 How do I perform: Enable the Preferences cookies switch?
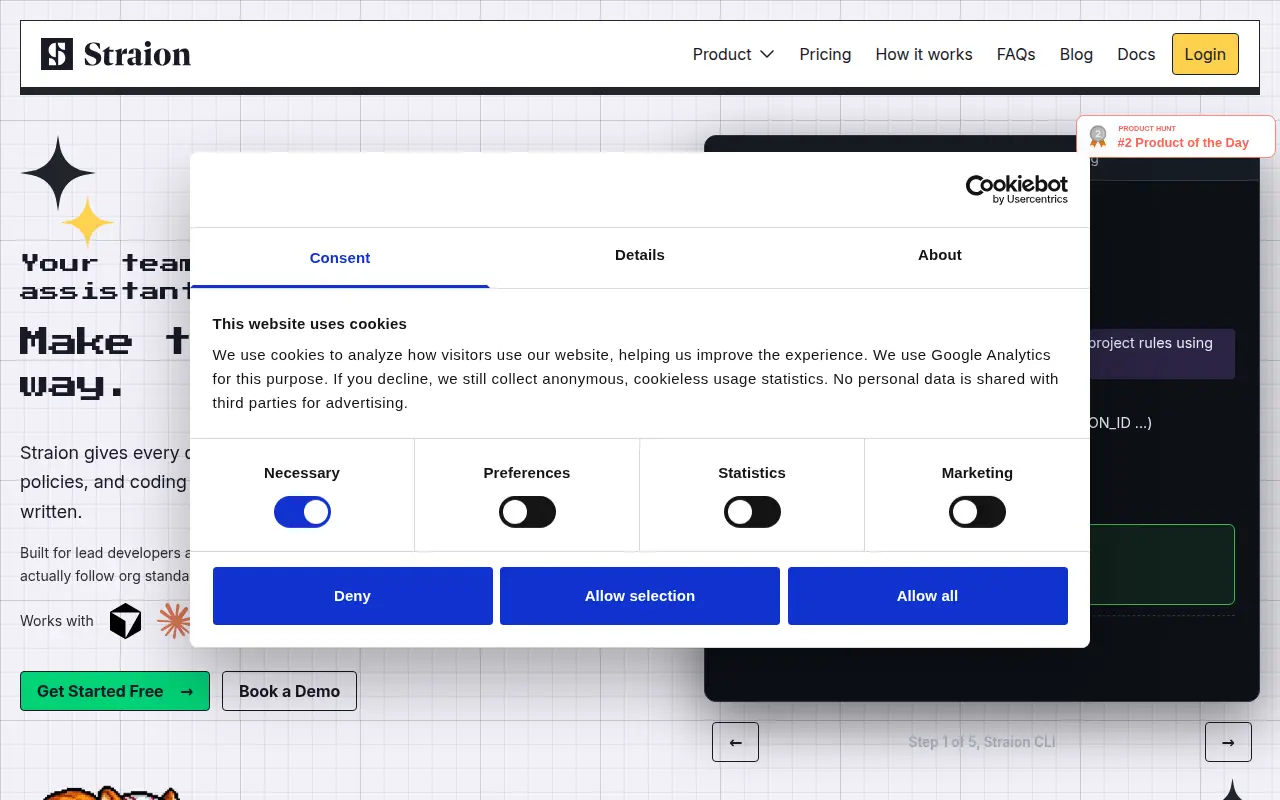[527, 513]
